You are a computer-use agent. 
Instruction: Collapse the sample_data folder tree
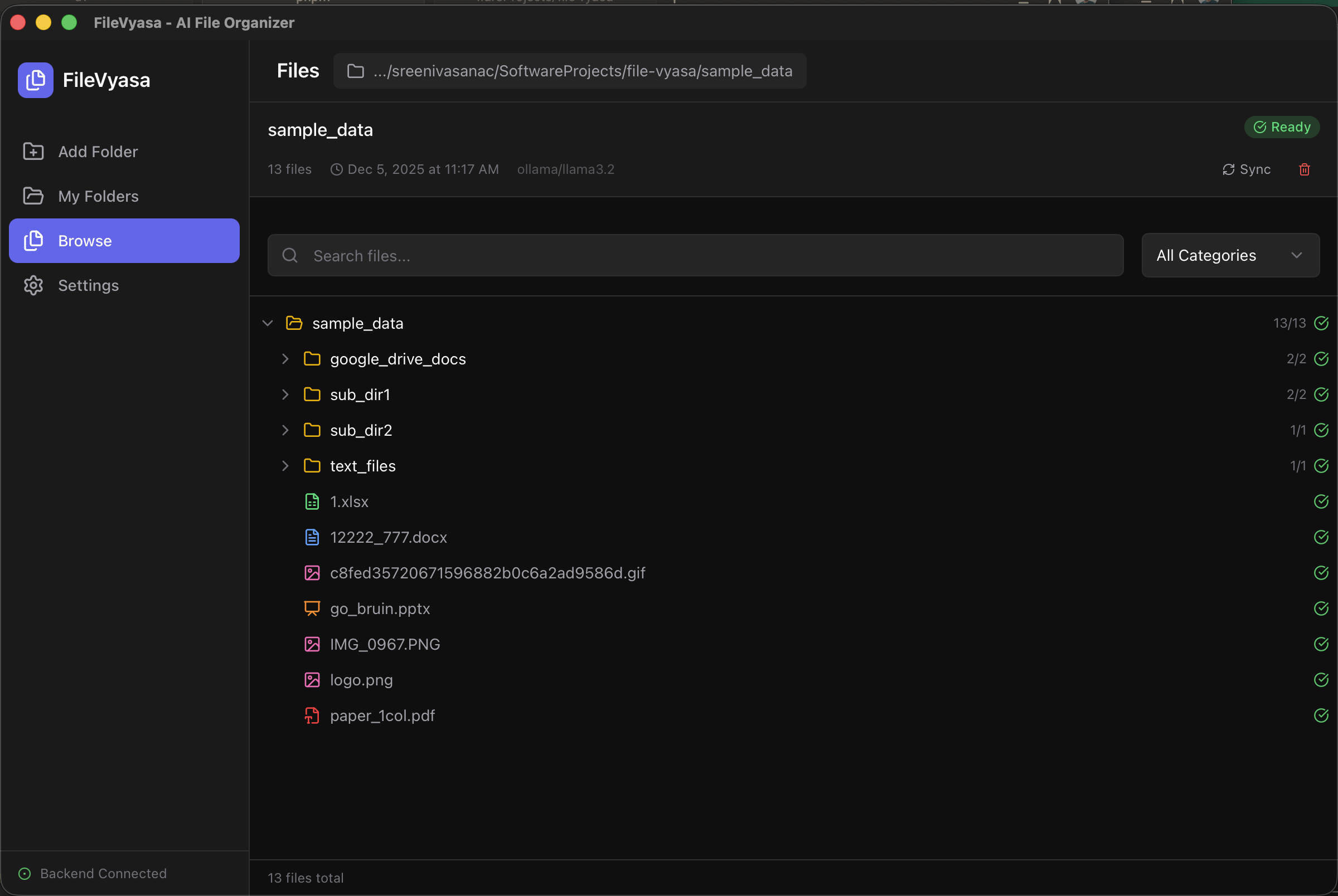pyautogui.click(x=267, y=322)
